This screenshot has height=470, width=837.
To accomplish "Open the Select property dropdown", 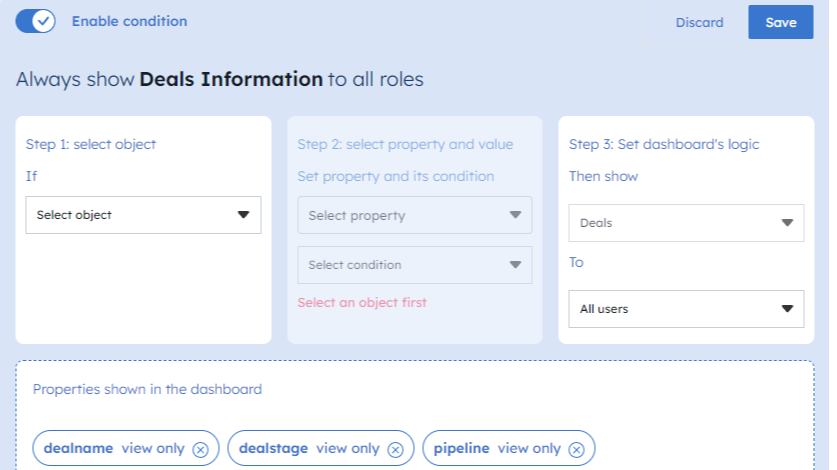I will pyautogui.click(x=414, y=215).
